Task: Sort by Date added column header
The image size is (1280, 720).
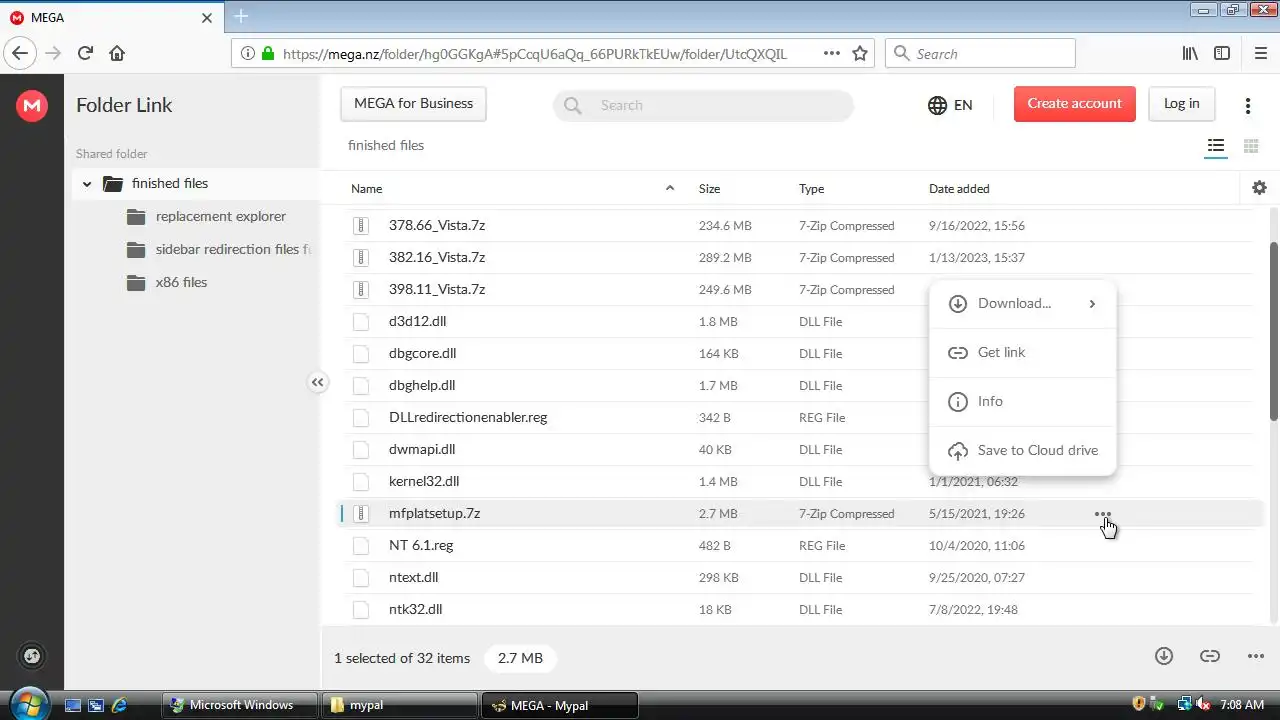Action: pyautogui.click(x=959, y=188)
